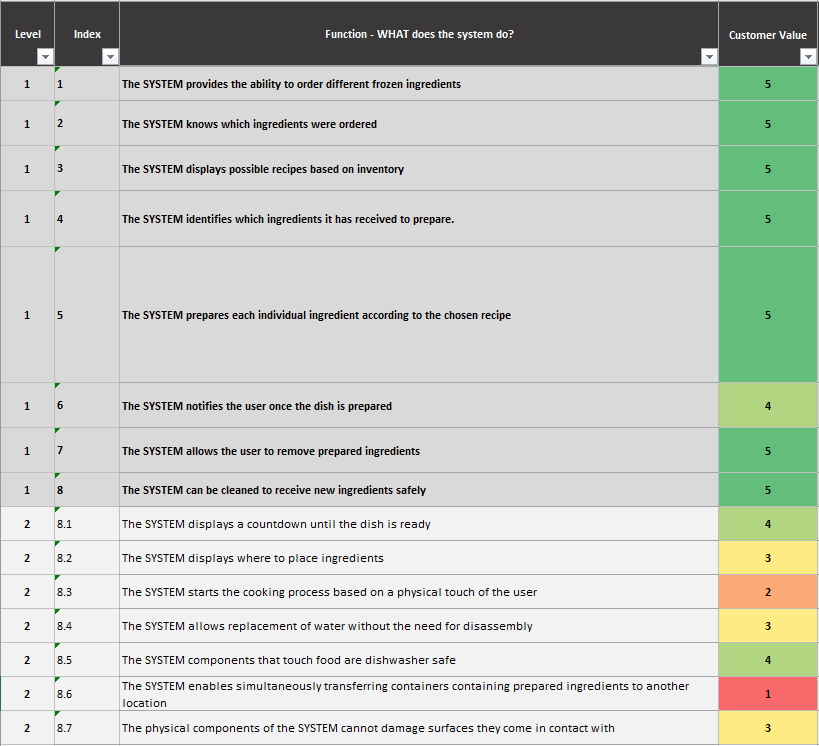Select index cell '8.2'
Image resolution: width=819 pixels, height=746 pixels.
point(87,557)
